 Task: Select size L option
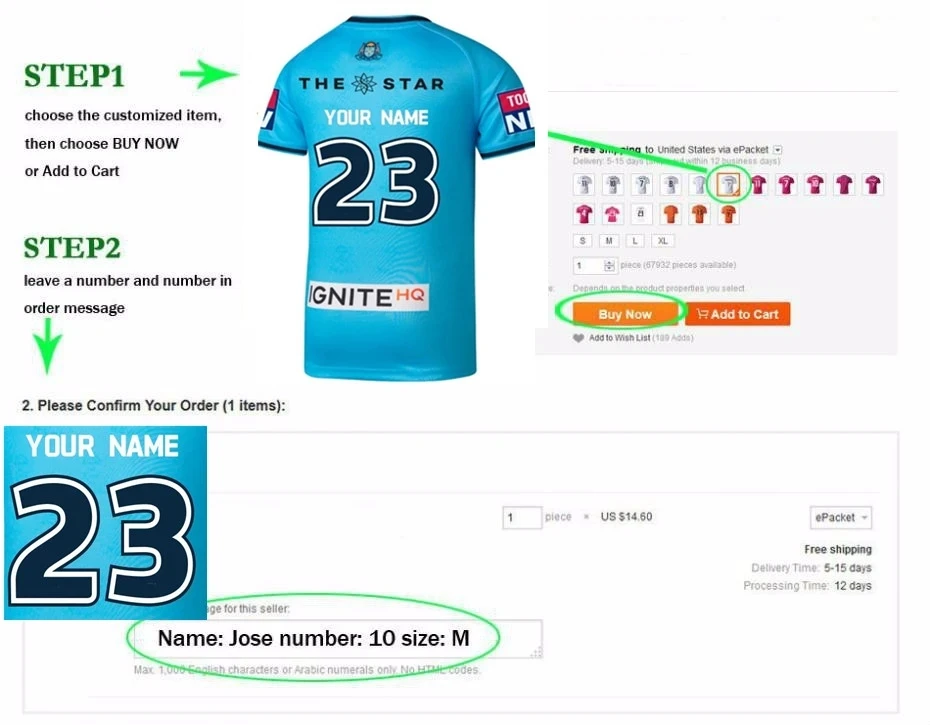[635, 241]
